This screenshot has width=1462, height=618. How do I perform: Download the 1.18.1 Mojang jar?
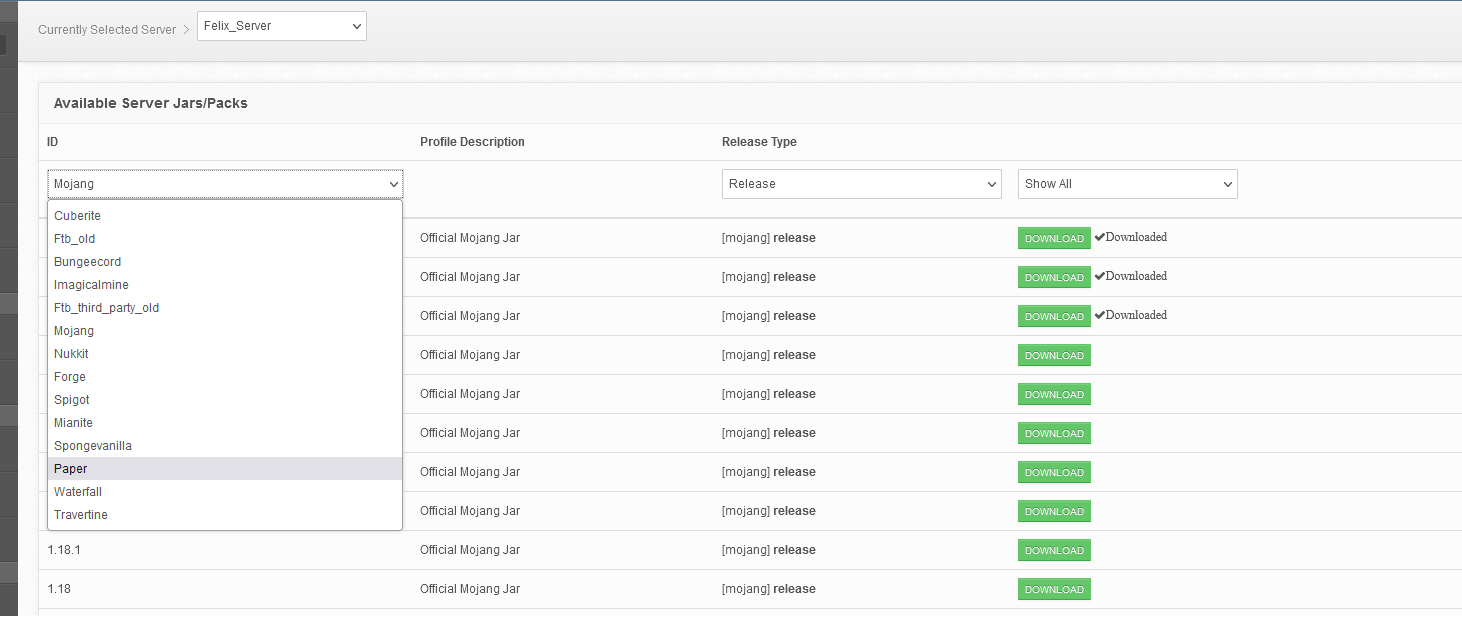tap(1054, 551)
